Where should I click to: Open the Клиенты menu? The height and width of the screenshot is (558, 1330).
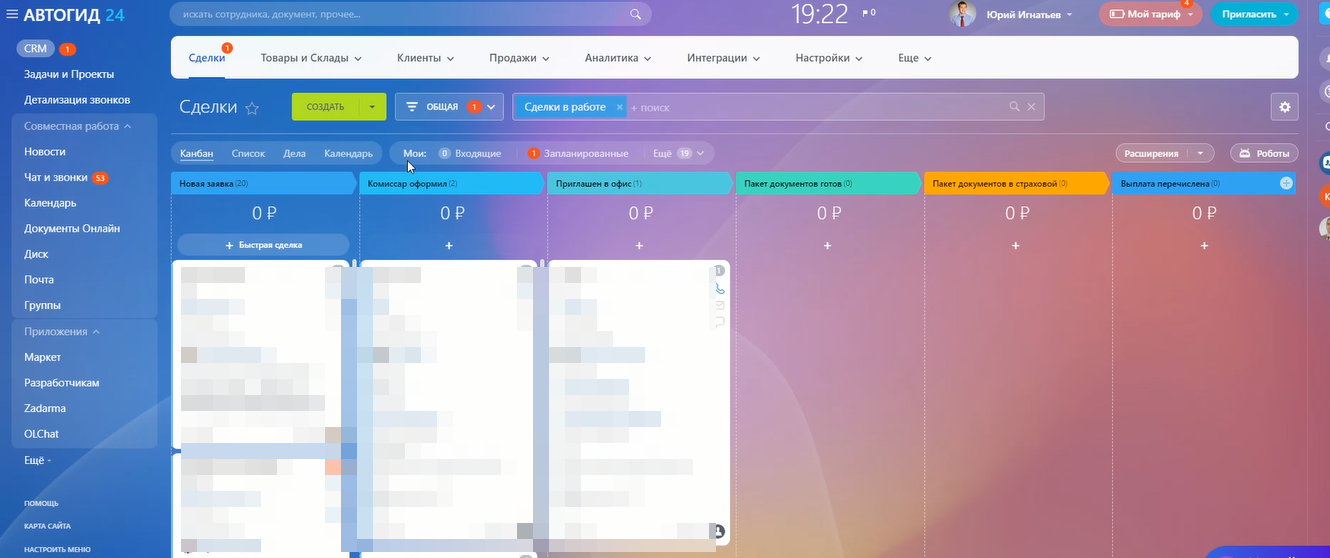click(x=425, y=58)
